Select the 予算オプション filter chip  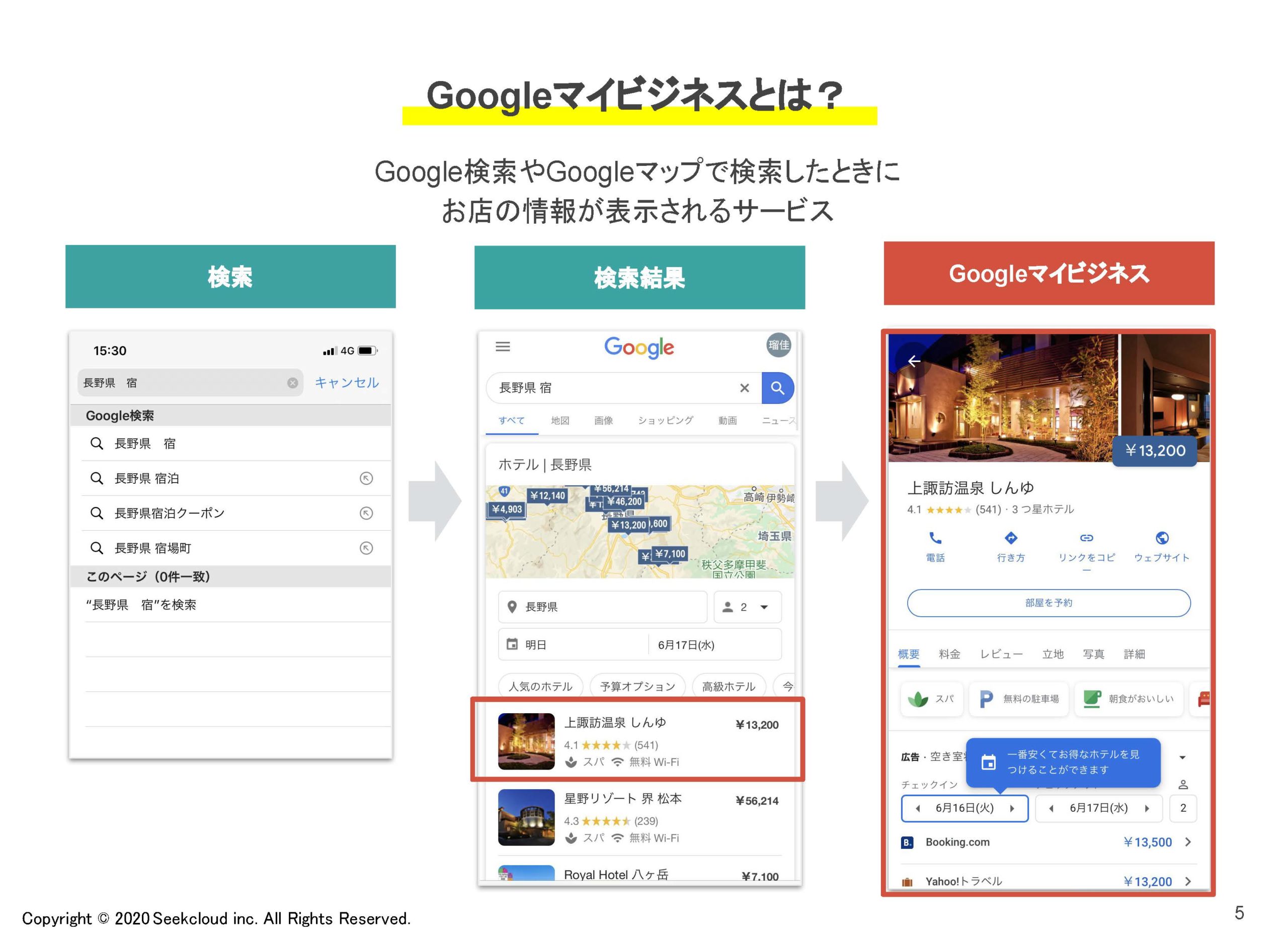point(637,686)
